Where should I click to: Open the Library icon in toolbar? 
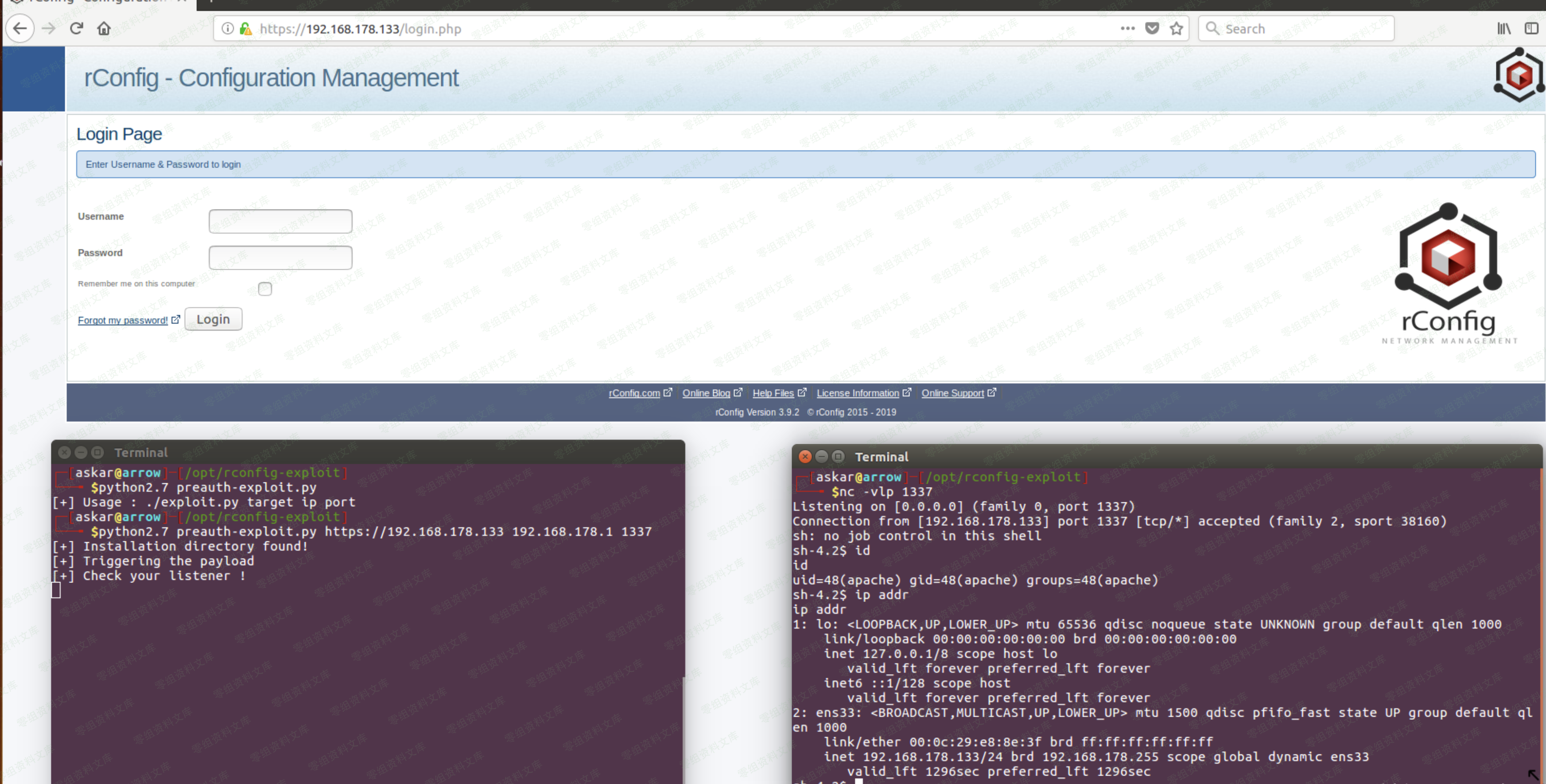[x=1503, y=28]
